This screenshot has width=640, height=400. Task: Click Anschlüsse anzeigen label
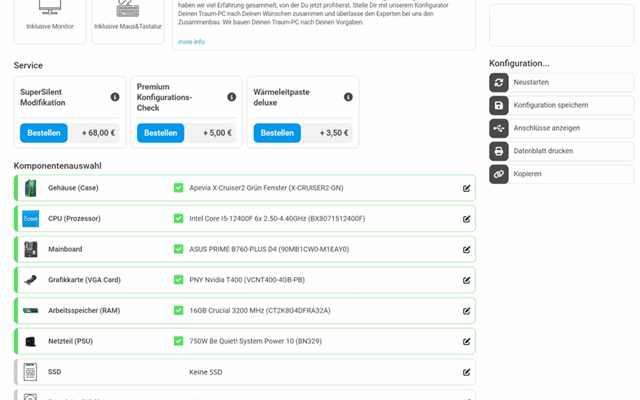pos(547,128)
